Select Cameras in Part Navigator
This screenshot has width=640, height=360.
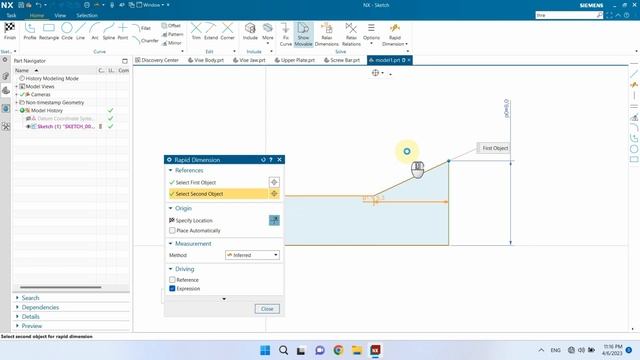(40, 94)
